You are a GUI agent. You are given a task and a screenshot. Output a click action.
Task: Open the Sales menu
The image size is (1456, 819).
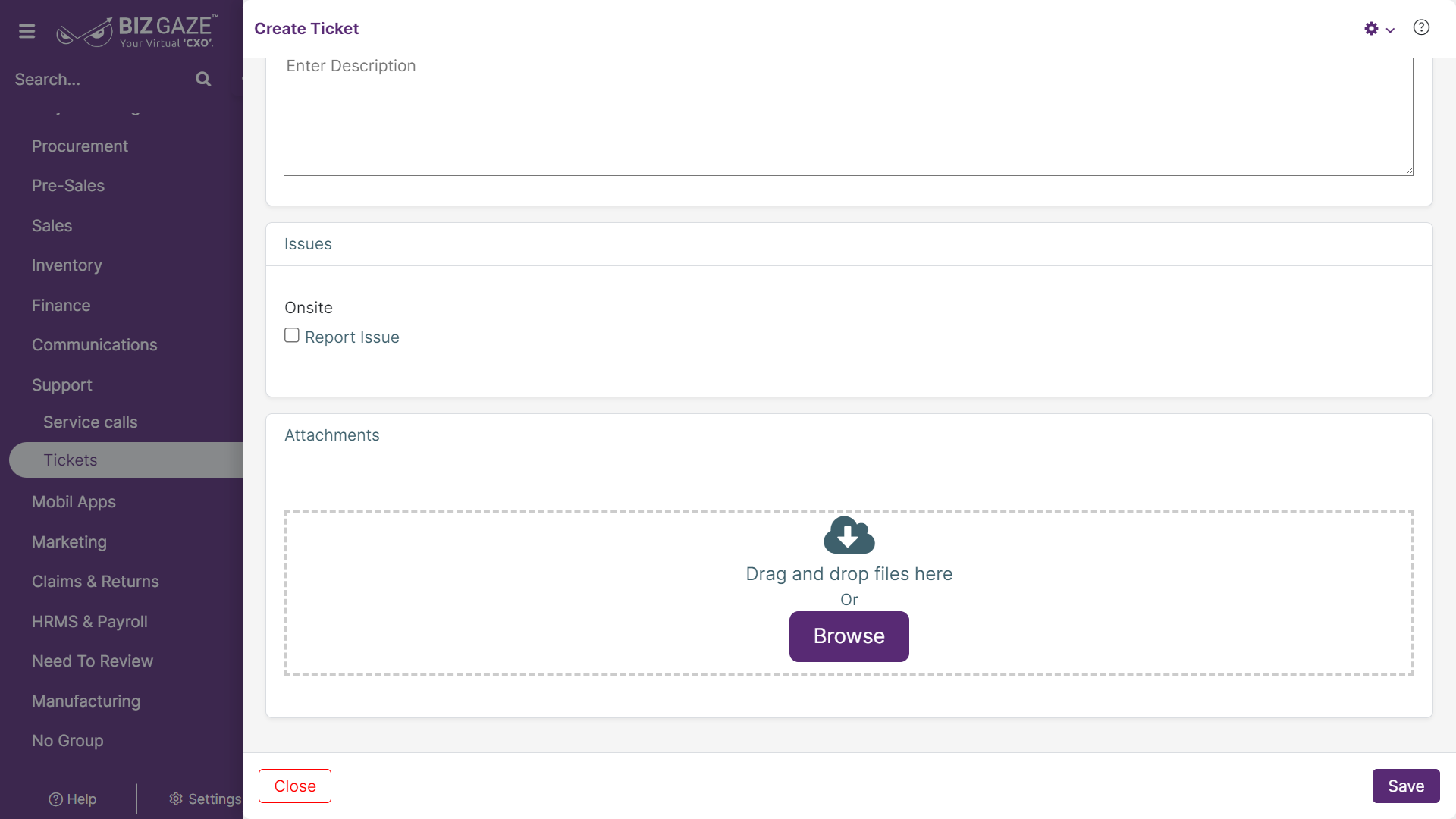point(52,226)
